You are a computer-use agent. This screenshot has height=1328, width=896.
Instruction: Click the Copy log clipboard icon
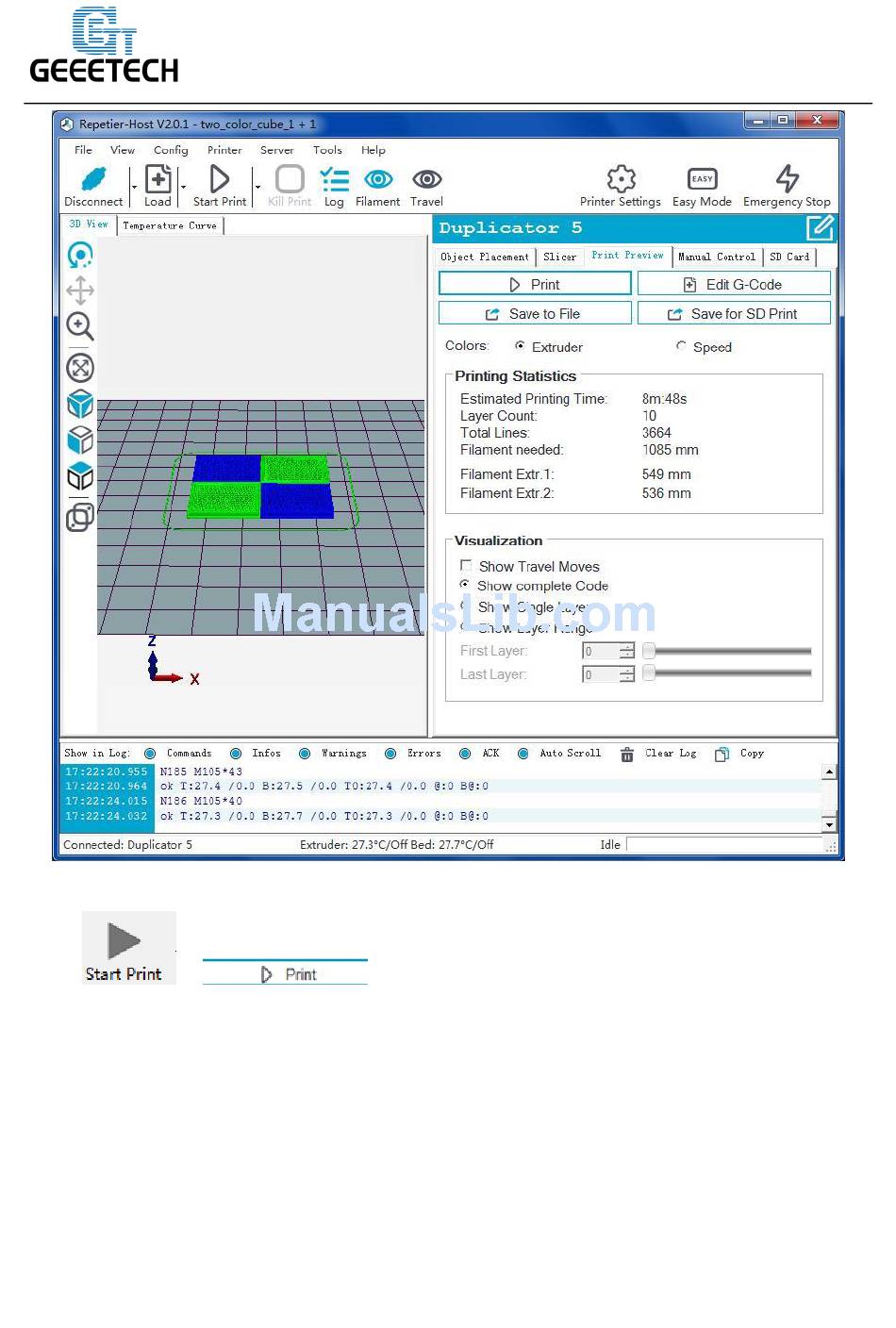pos(722,754)
